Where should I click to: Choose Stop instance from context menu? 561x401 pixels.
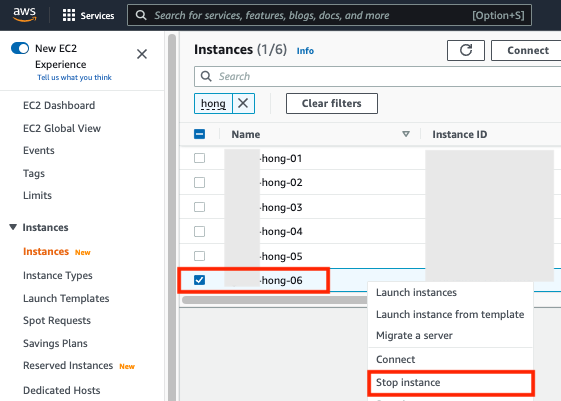coord(451,382)
